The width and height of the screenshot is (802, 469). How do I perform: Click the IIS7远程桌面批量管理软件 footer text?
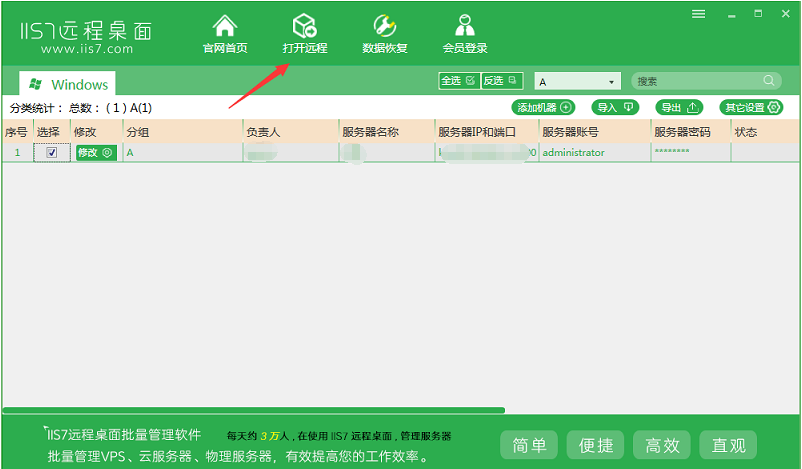coord(124,435)
